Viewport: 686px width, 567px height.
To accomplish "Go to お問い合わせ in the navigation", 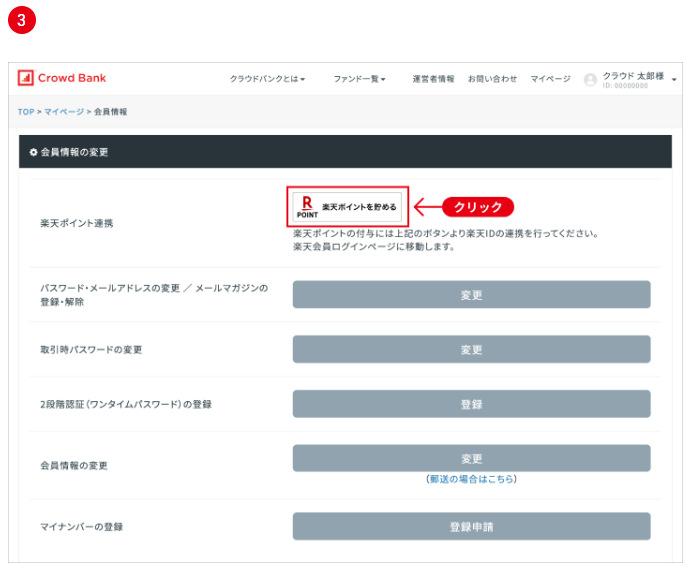I will [x=492, y=79].
